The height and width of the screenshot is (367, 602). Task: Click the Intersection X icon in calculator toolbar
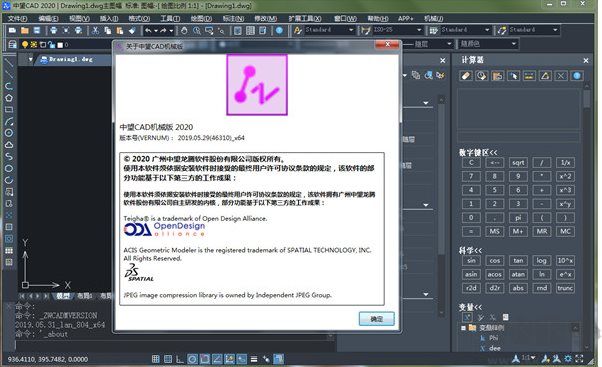[x=561, y=76]
